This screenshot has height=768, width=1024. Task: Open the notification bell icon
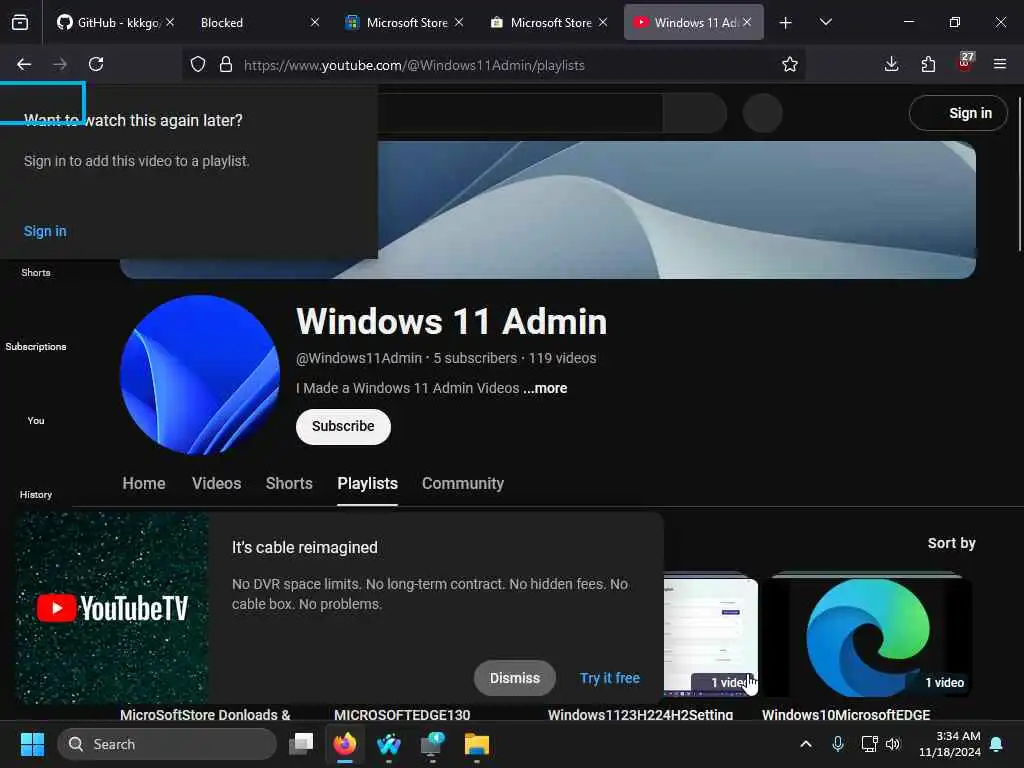coord(997,744)
